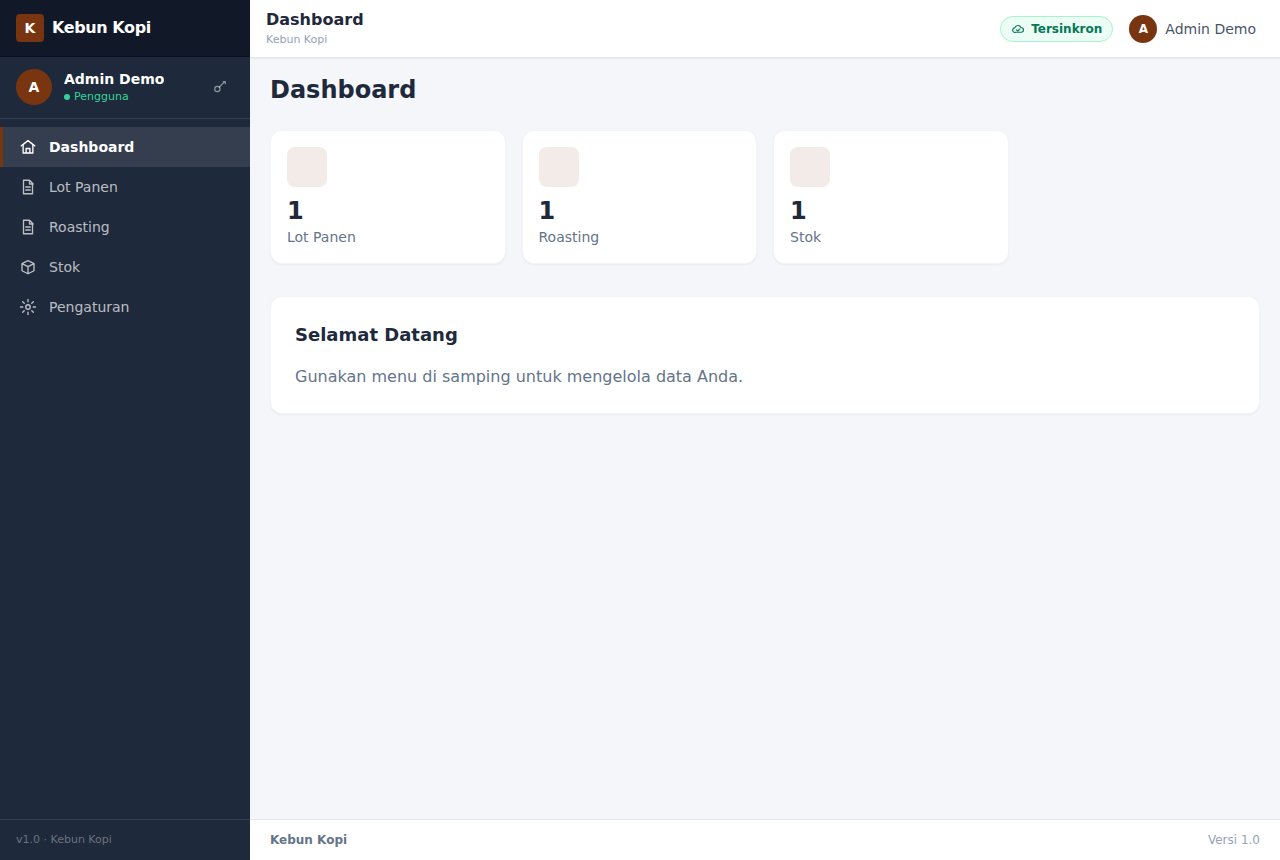
Task: Go to the Roasting menu item
Action: [x=125, y=227]
